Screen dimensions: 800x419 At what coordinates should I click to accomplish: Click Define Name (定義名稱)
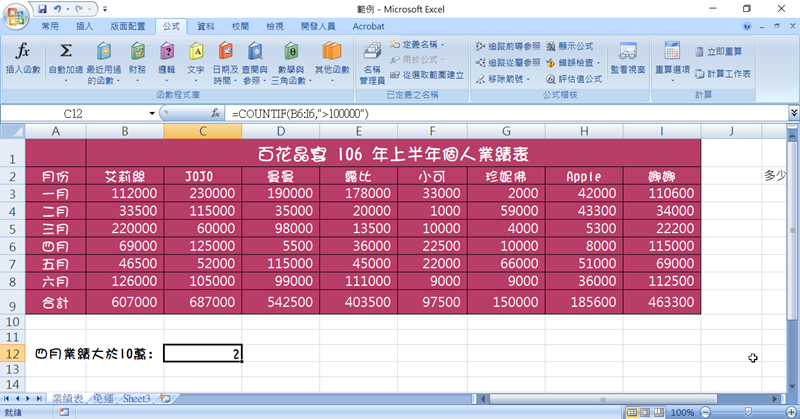pyautogui.click(x=414, y=45)
